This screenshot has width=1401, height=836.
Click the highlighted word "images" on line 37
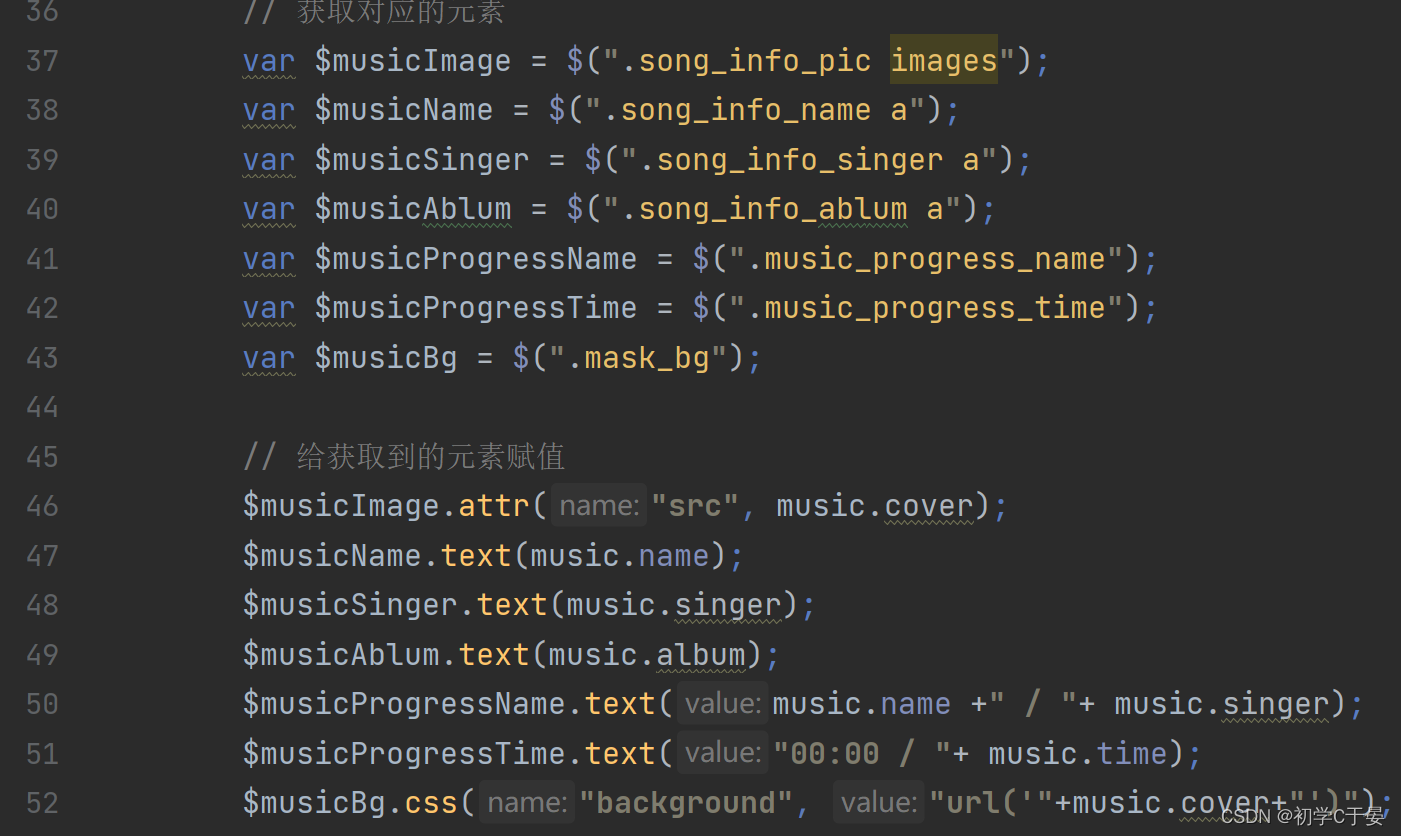944,61
